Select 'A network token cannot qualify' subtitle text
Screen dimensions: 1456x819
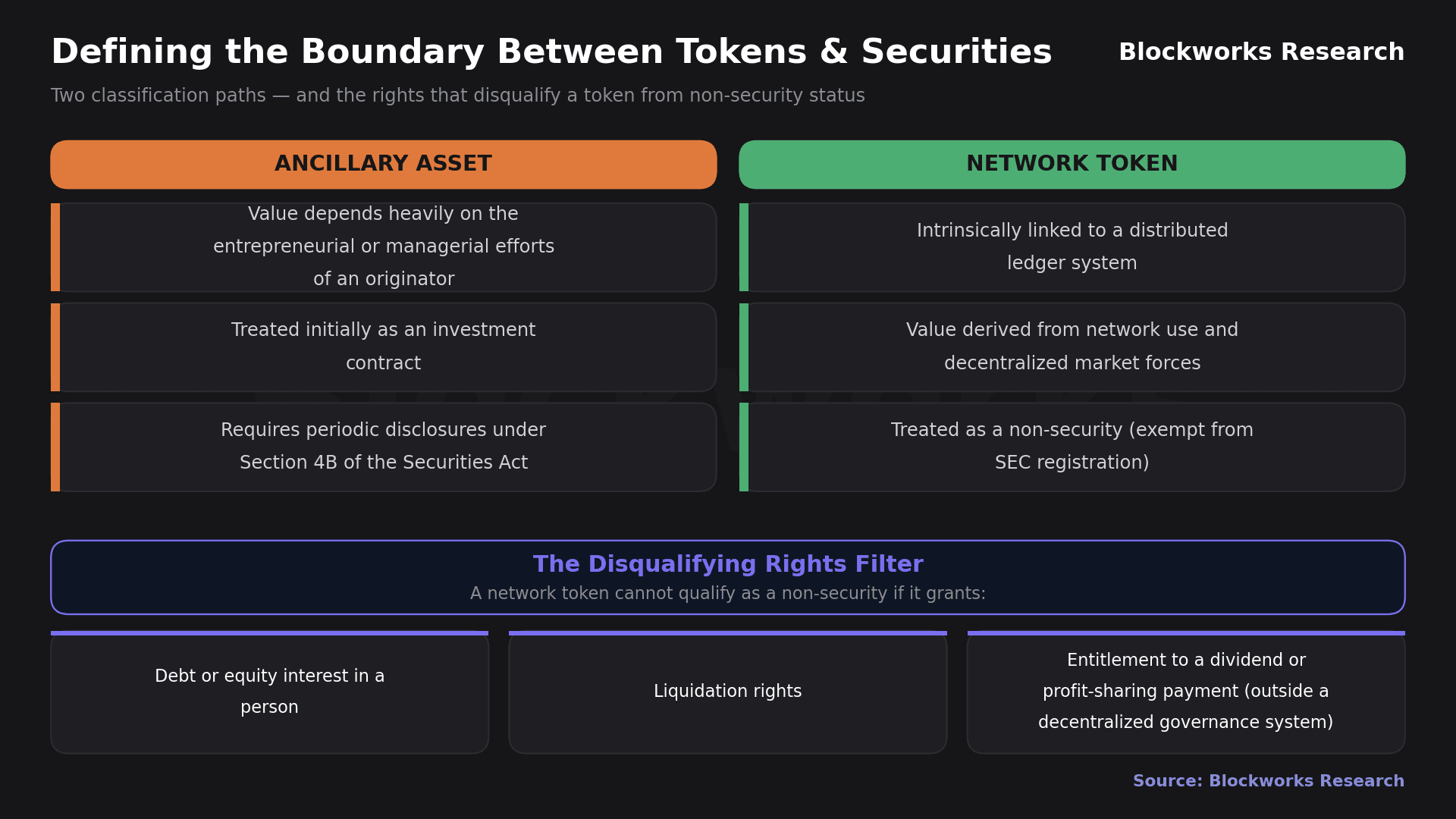tap(728, 594)
